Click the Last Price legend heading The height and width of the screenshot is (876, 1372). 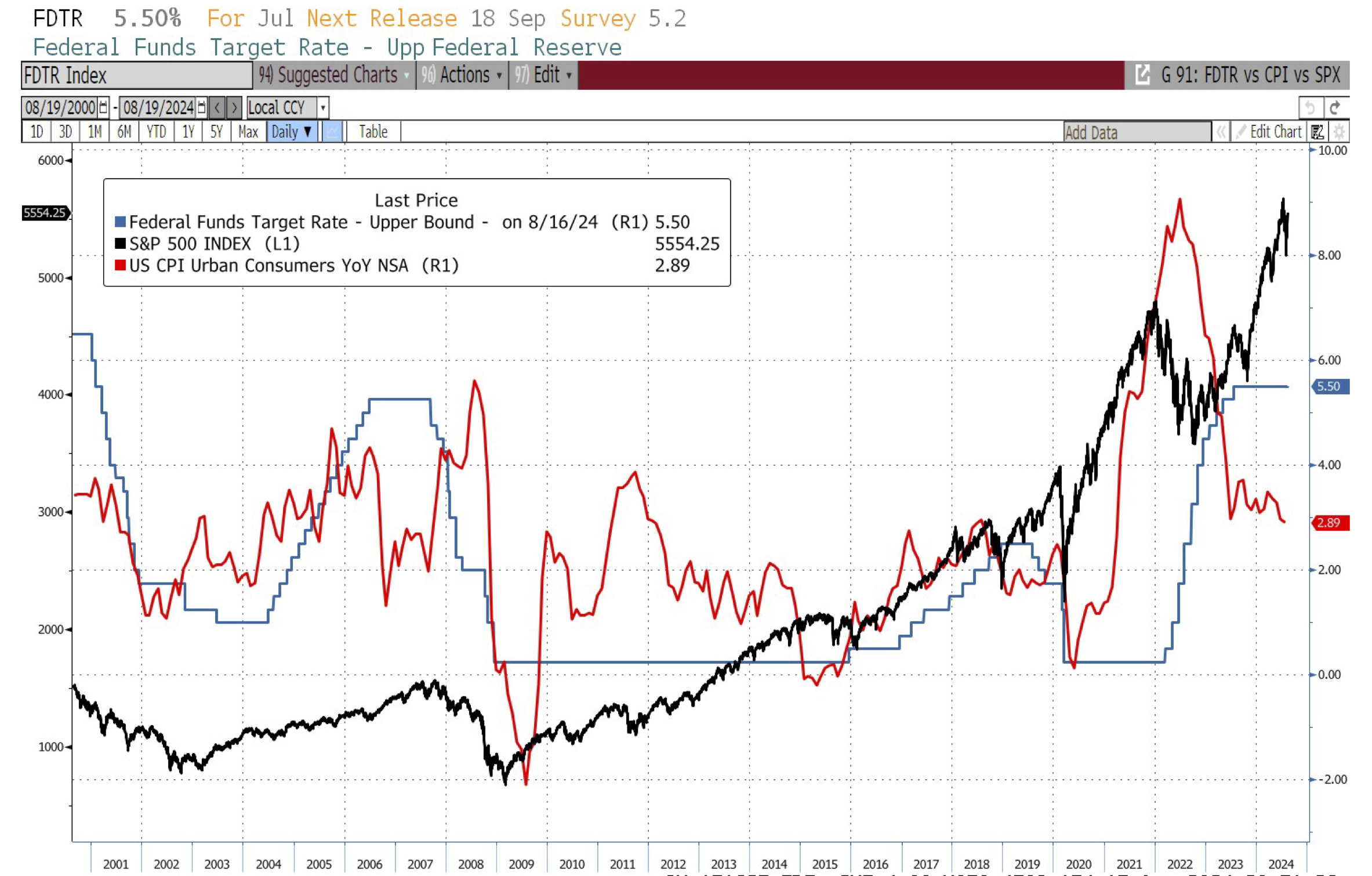[x=416, y=200]
